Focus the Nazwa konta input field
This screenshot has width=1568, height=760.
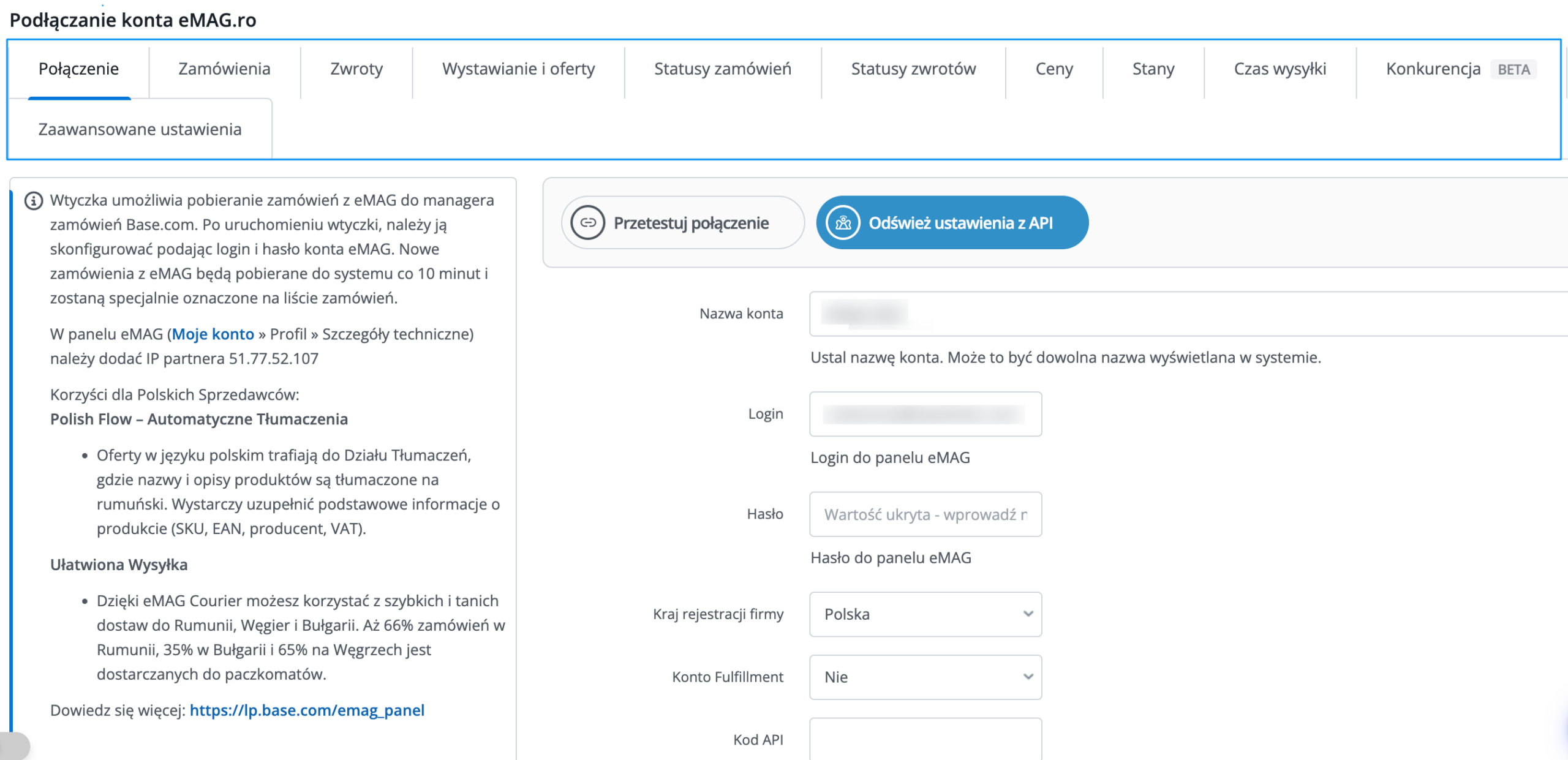tap(1188, 314)
